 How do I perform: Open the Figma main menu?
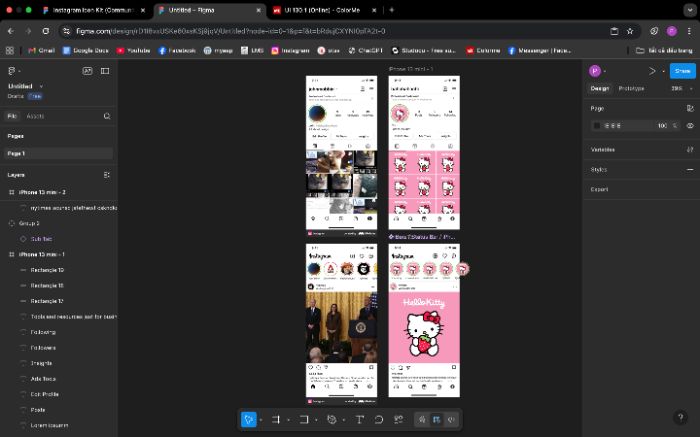coord(14,71)
